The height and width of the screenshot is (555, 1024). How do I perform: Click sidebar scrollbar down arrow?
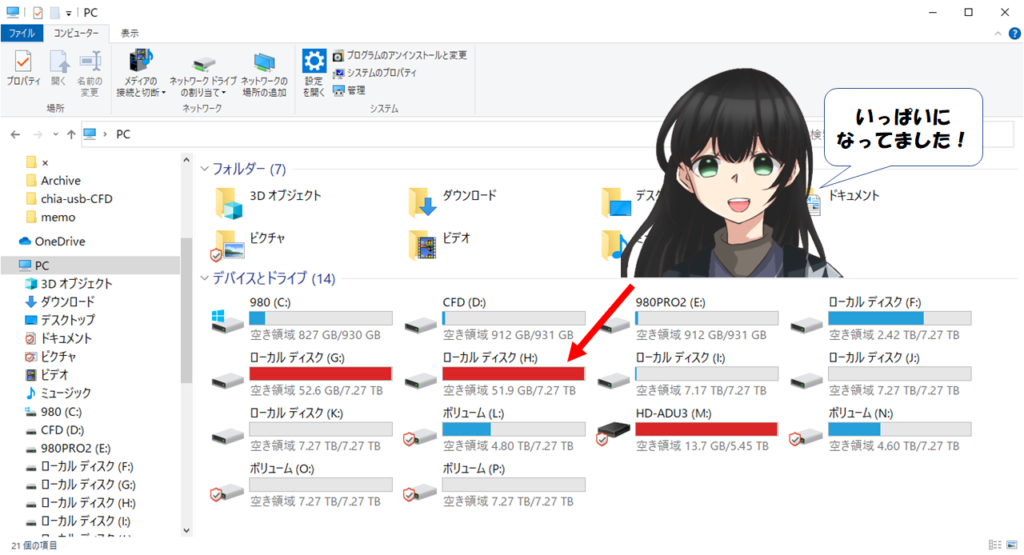coord(186,531)
